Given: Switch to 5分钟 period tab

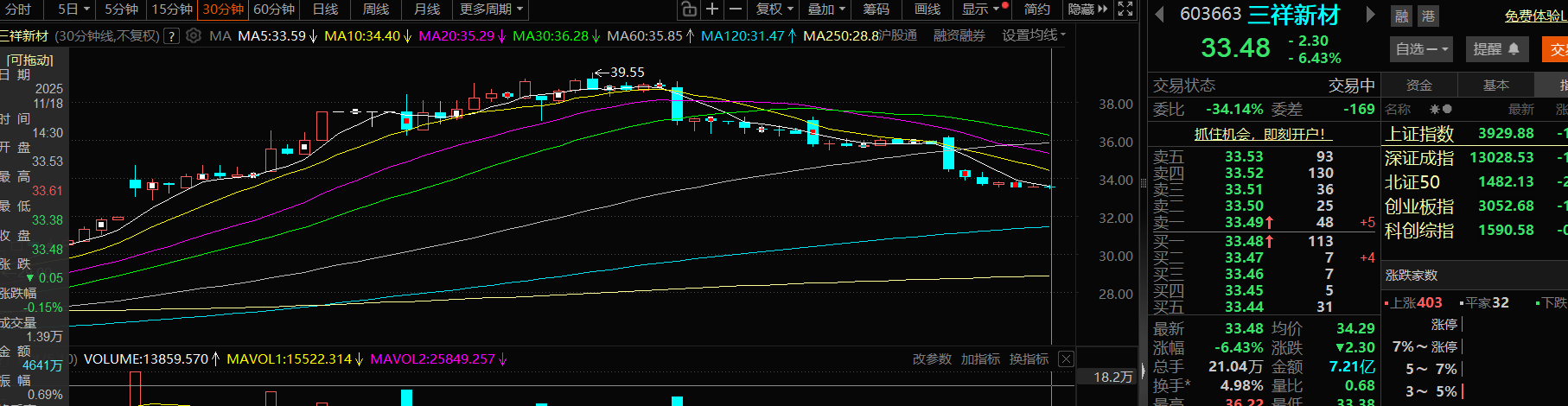Looking at the screenshot, I should tap(121, 10).
